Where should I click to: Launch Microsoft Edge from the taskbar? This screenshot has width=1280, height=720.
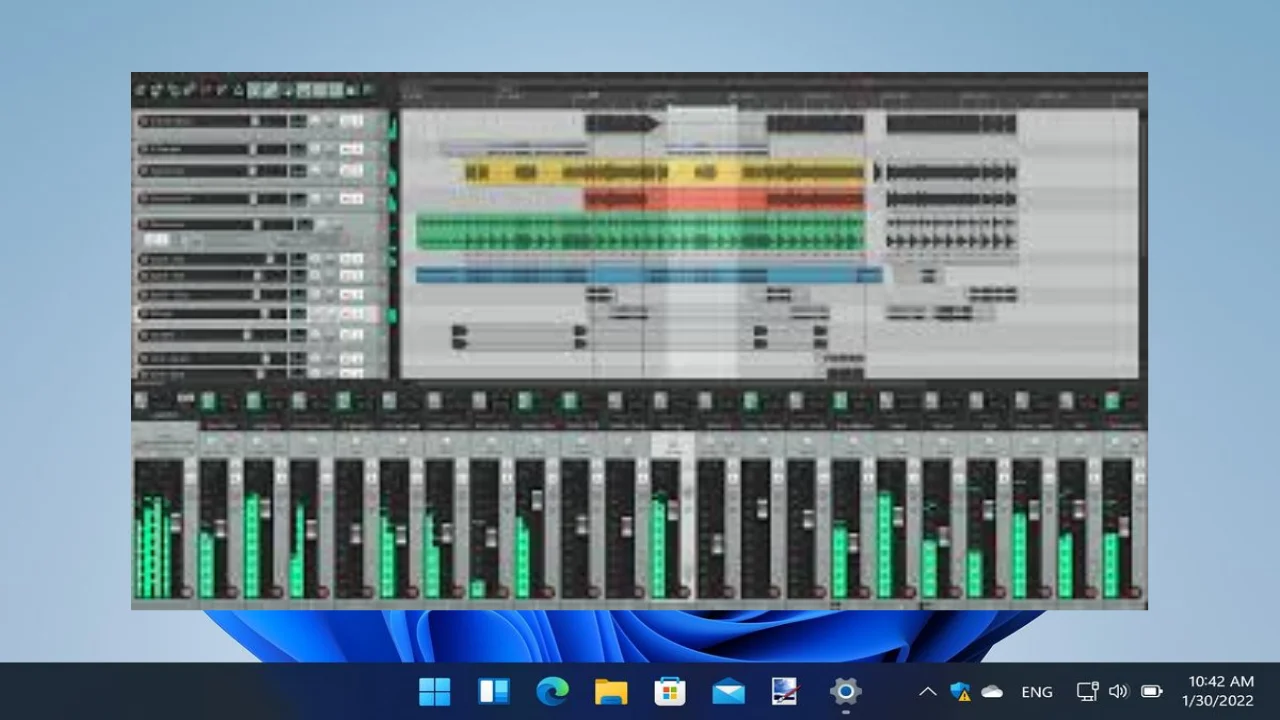(552, 691)
